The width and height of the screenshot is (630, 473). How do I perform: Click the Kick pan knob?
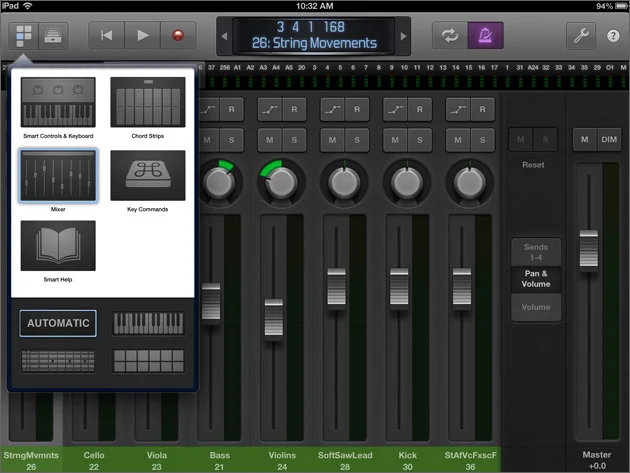click(x=407, y=182)
